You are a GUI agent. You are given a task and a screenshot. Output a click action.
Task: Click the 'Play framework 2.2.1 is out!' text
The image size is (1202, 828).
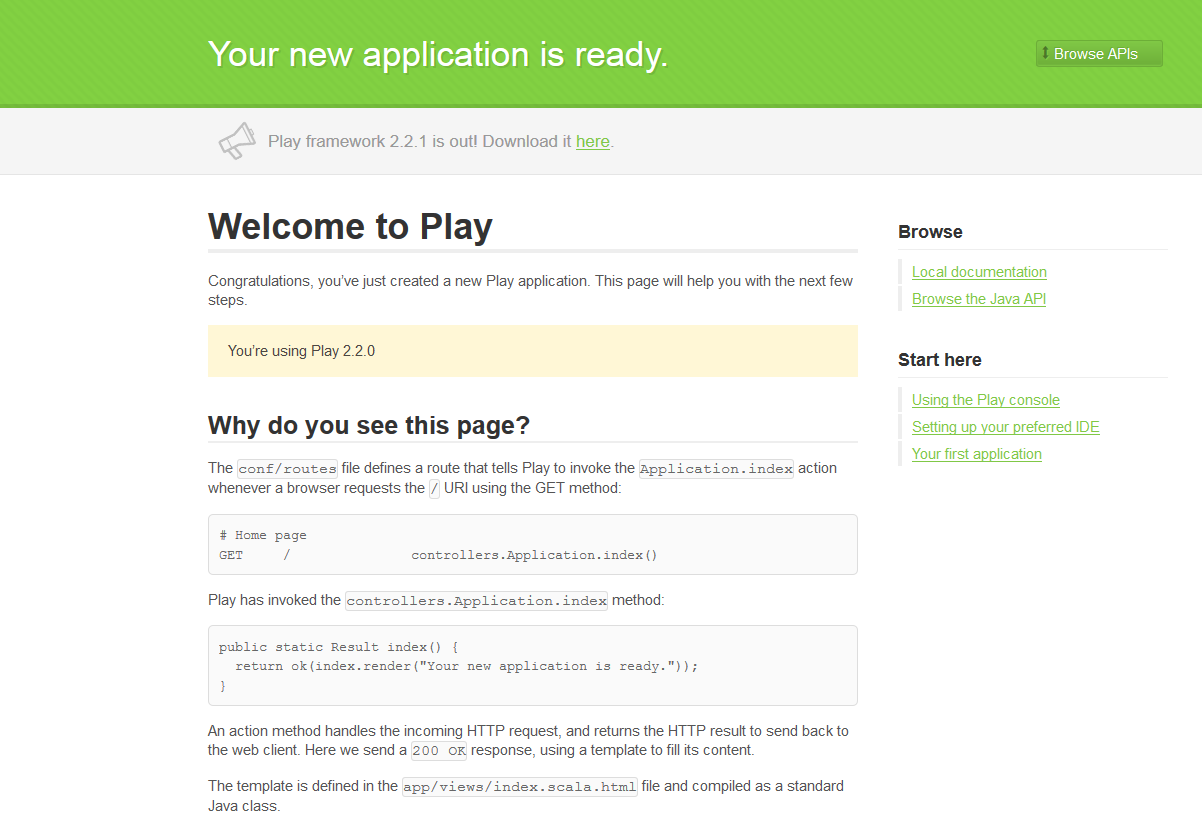373,142
